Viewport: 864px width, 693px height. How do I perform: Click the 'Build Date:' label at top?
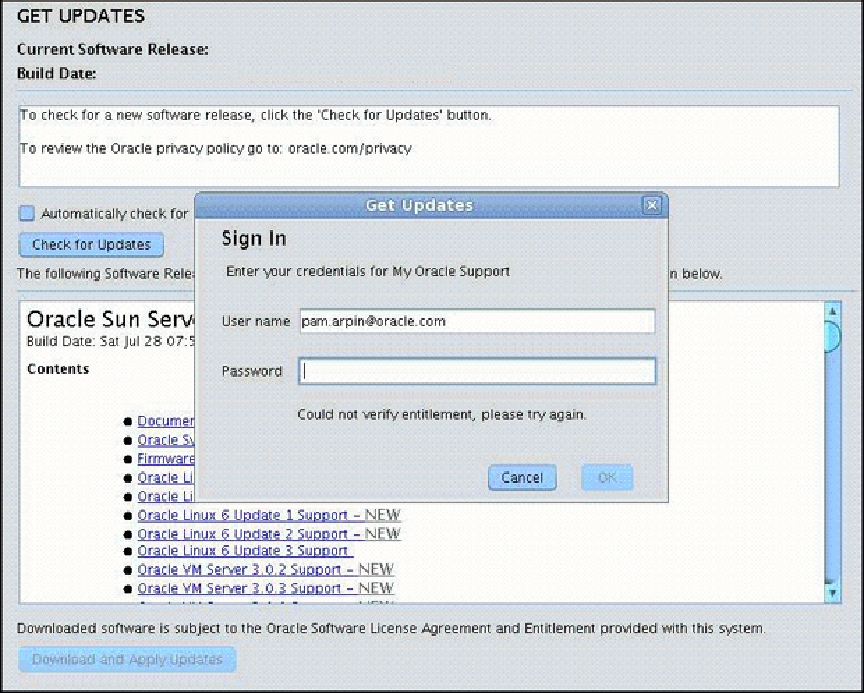coord(57,73)
